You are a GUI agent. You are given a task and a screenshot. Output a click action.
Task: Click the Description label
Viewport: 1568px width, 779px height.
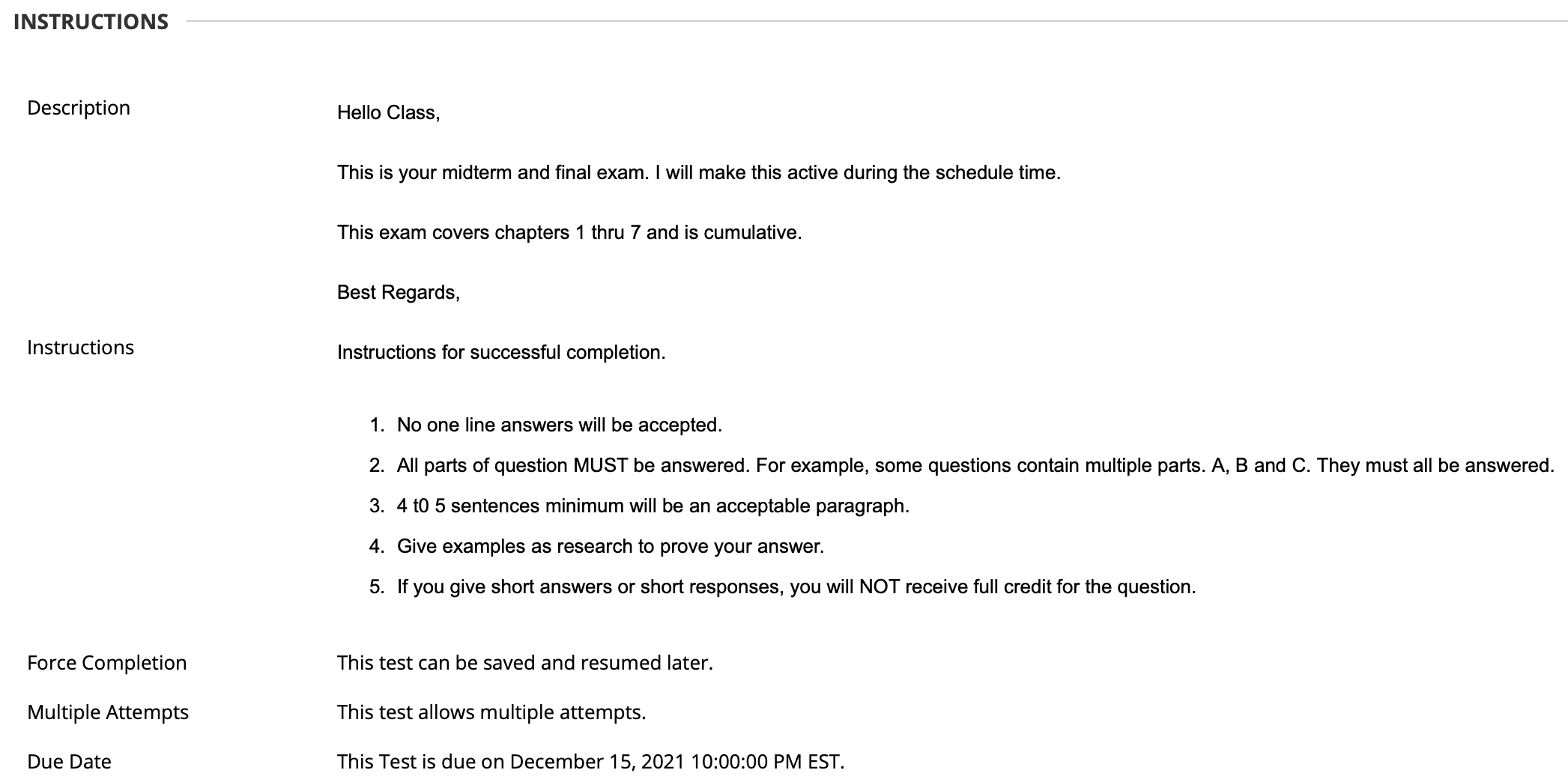click(x=79, y=108)
